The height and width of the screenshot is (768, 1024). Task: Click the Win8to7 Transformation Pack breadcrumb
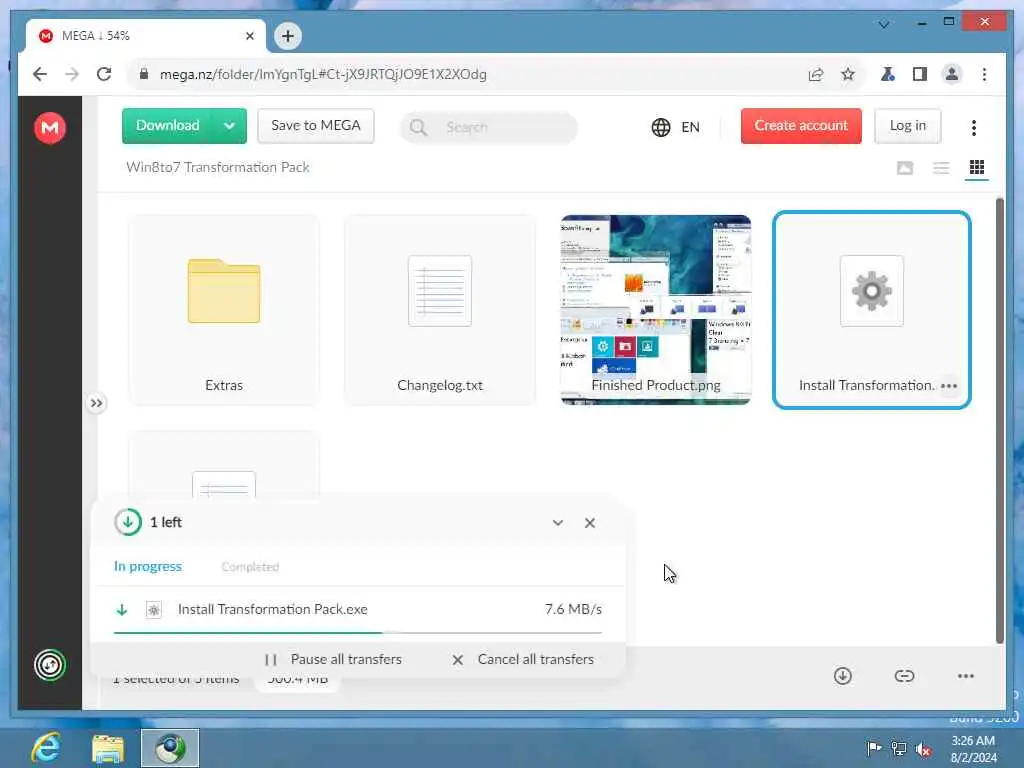tap(217, 167)
